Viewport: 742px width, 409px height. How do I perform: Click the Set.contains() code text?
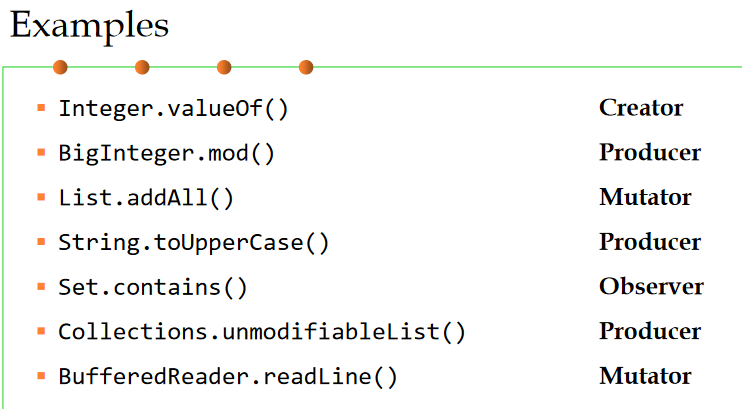pos(153,287)
